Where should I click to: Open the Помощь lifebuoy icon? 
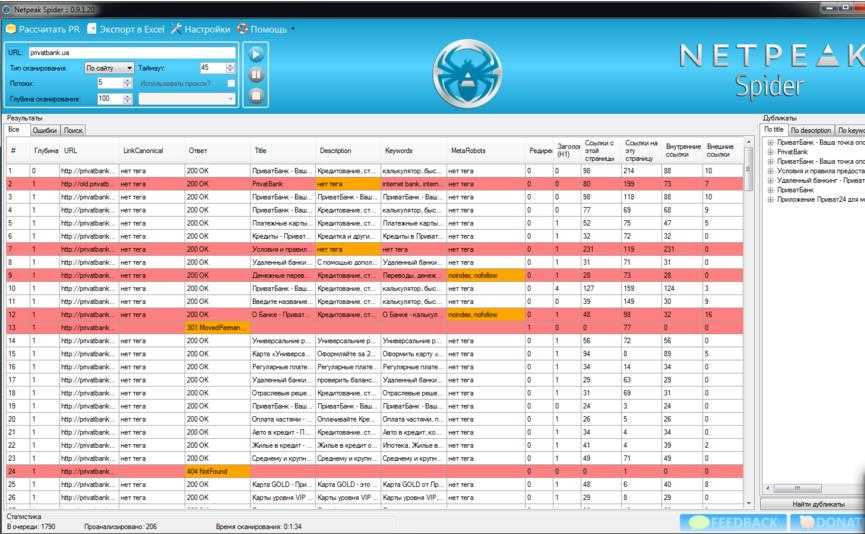(x=242, y=29)
